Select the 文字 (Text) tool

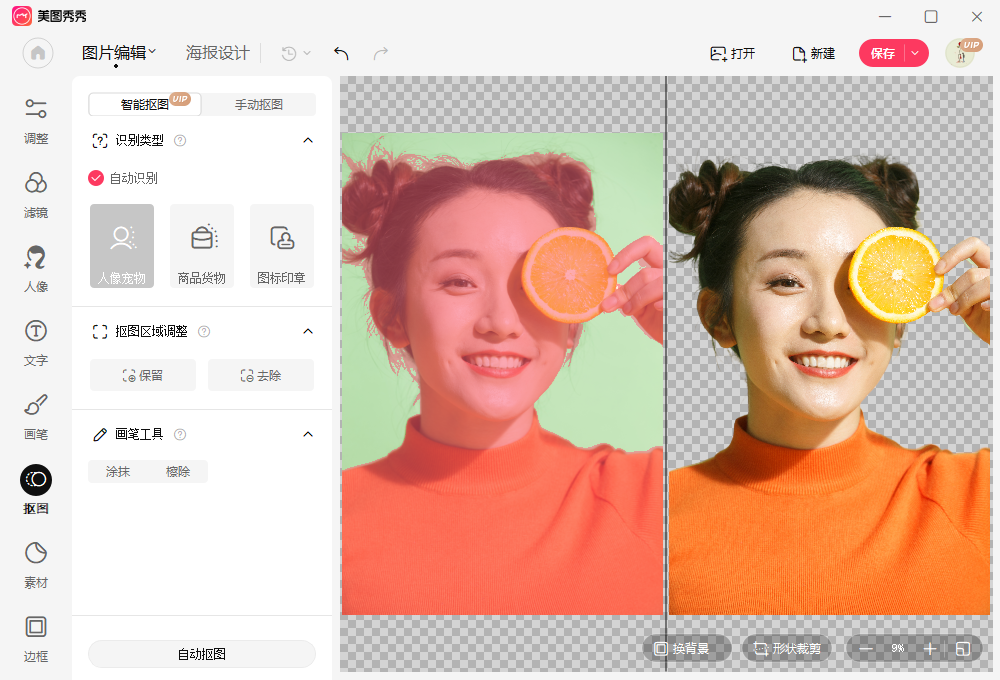click(x=36, y=344)
